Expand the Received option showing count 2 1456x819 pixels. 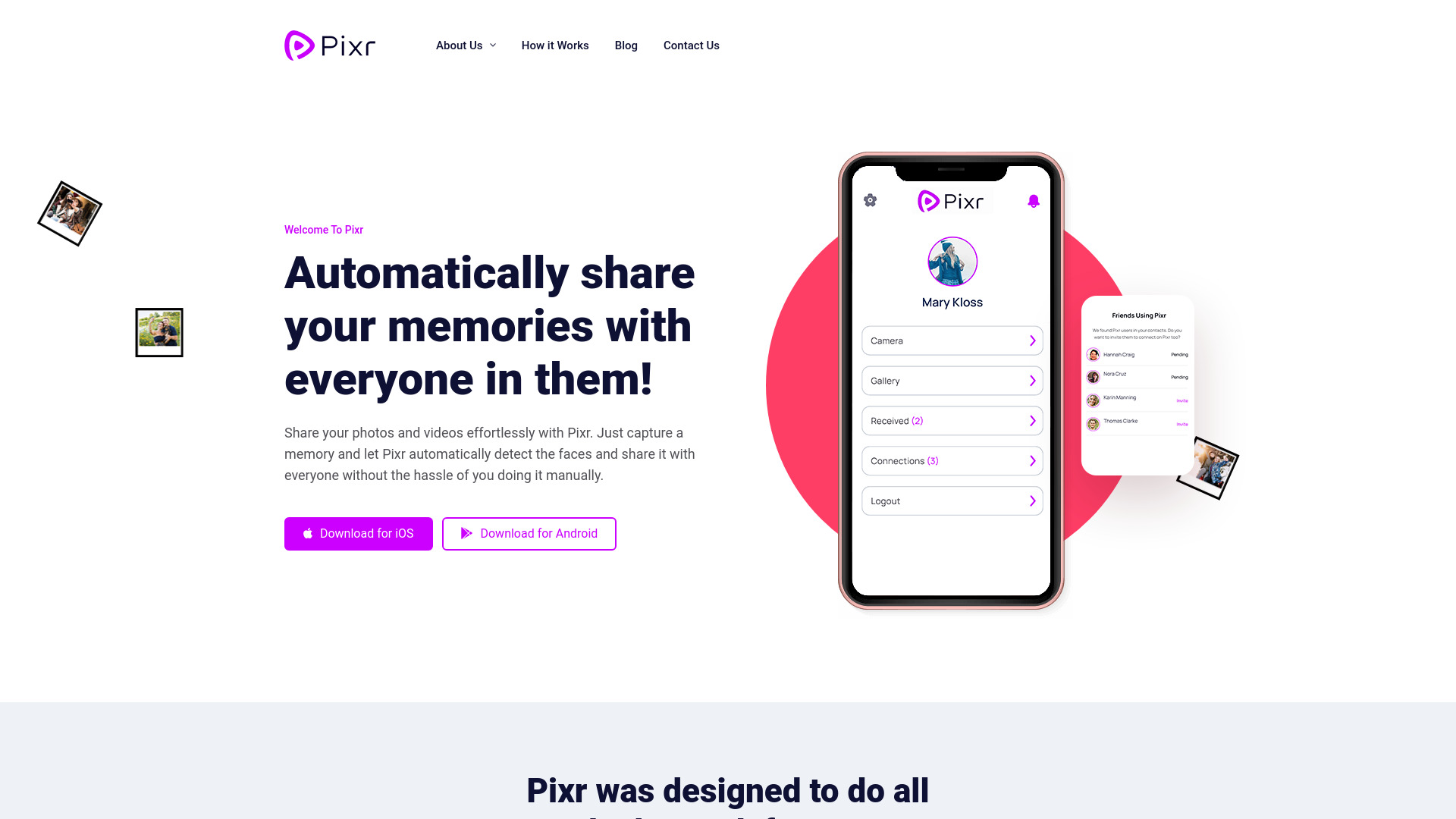tap(951, 420)
